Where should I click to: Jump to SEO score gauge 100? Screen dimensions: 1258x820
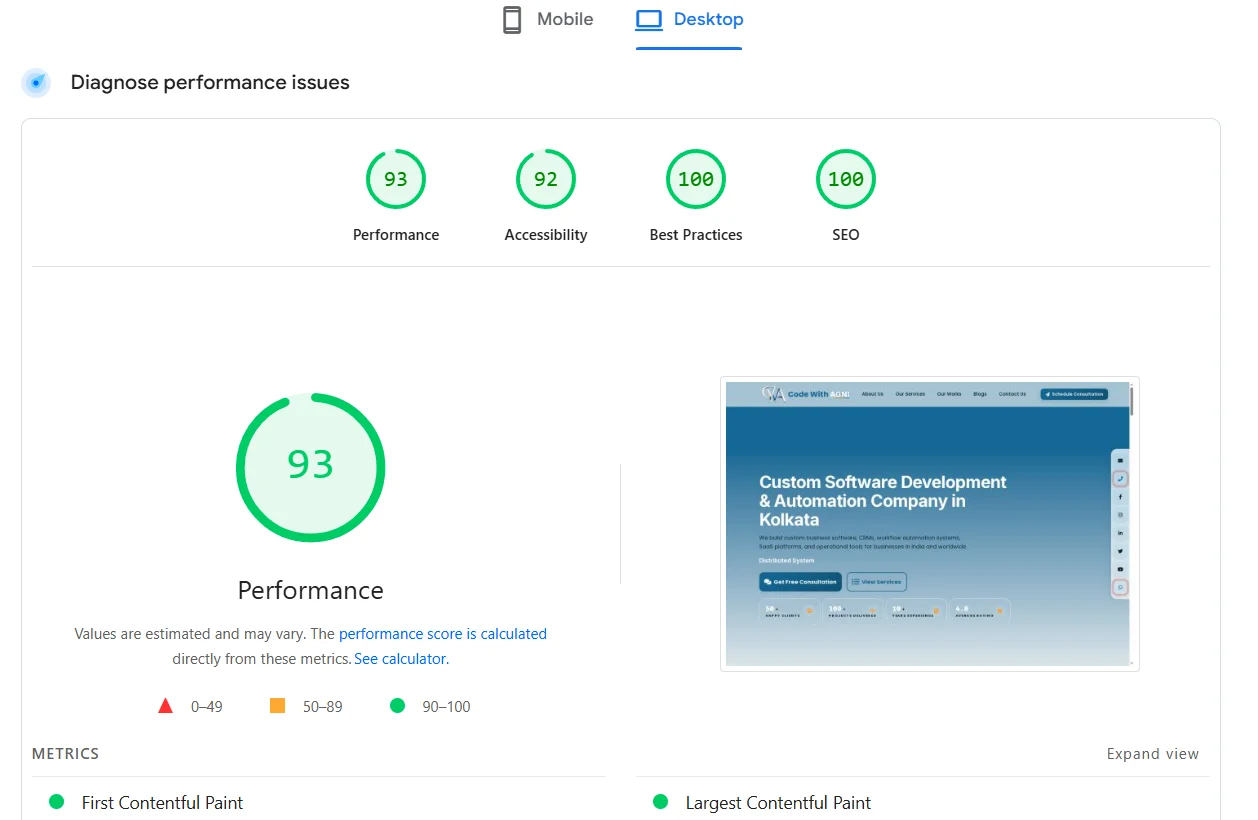click(846, 179)
